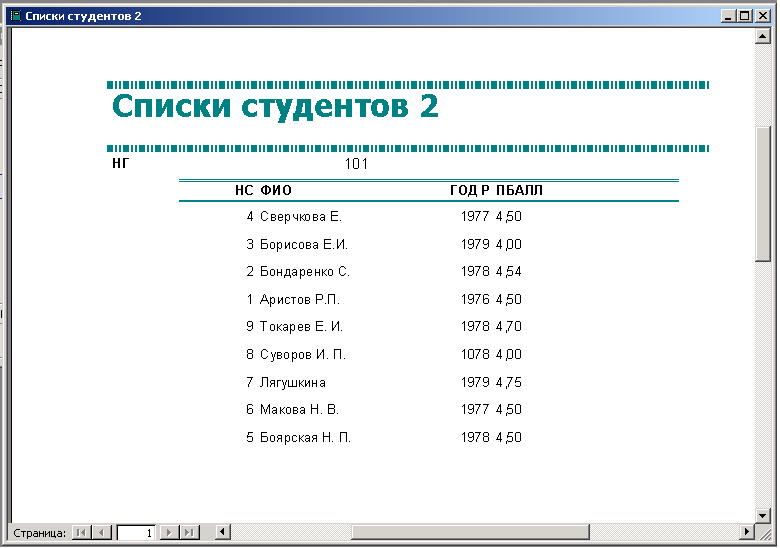Click the report window icon in title bar
The height and width of the screenshot is (548, 780).
[16, 16]
